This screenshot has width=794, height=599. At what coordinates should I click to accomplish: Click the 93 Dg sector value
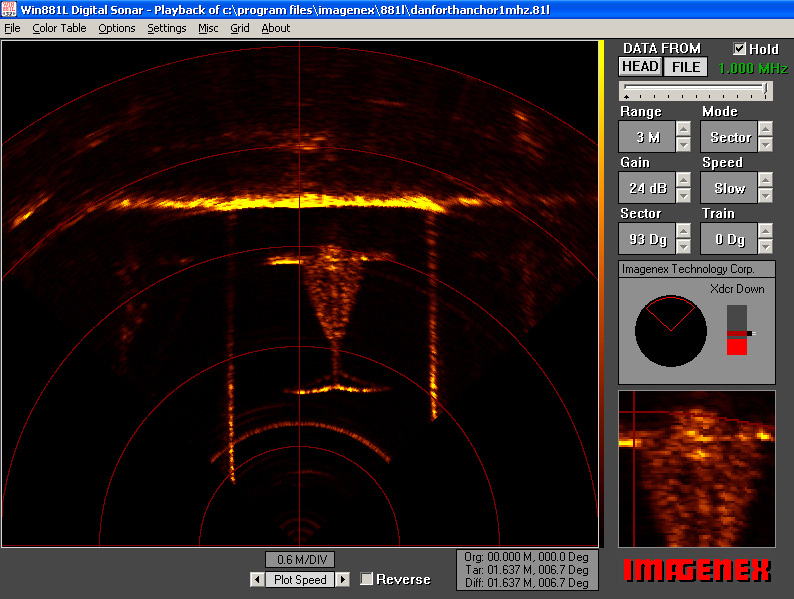pyautogui.click(x=647, y=239)
